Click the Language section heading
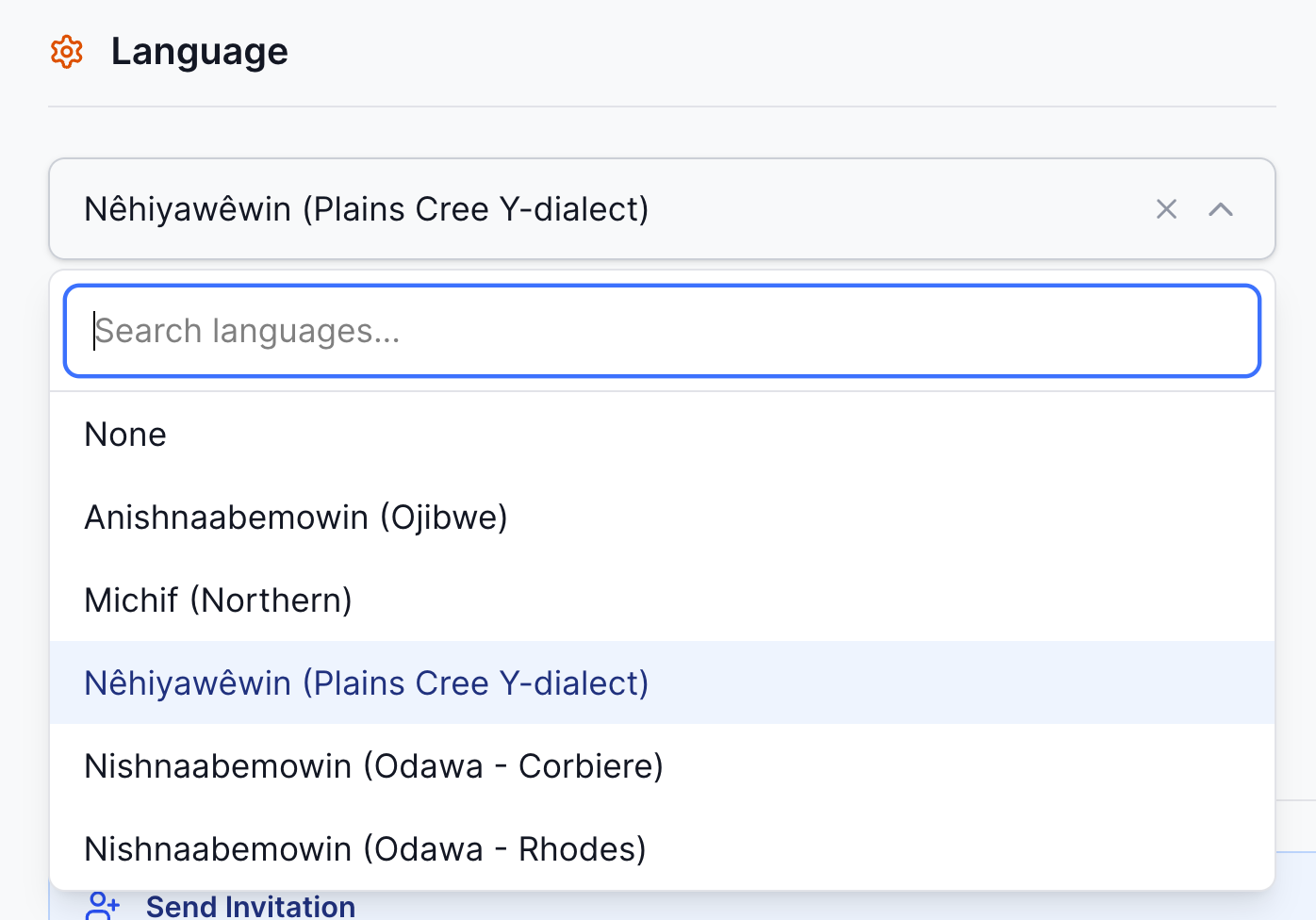Viewport: 1316px width, 920px height. (199, 52)
